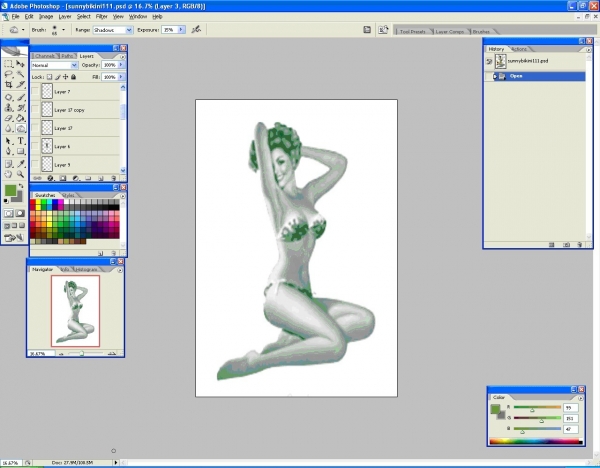Toggle Lock image pixels brush icon
Image resolution: width=600 pixels, height=468 pixels.
click(57, 77)
